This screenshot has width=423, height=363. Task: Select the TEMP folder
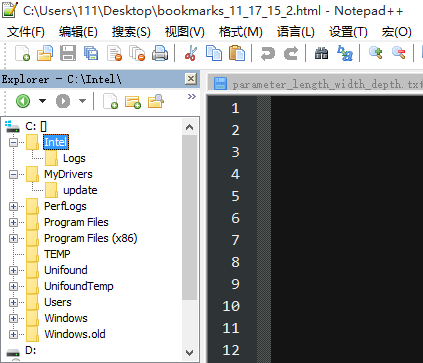pyautogui.click(x=57, y=254)
